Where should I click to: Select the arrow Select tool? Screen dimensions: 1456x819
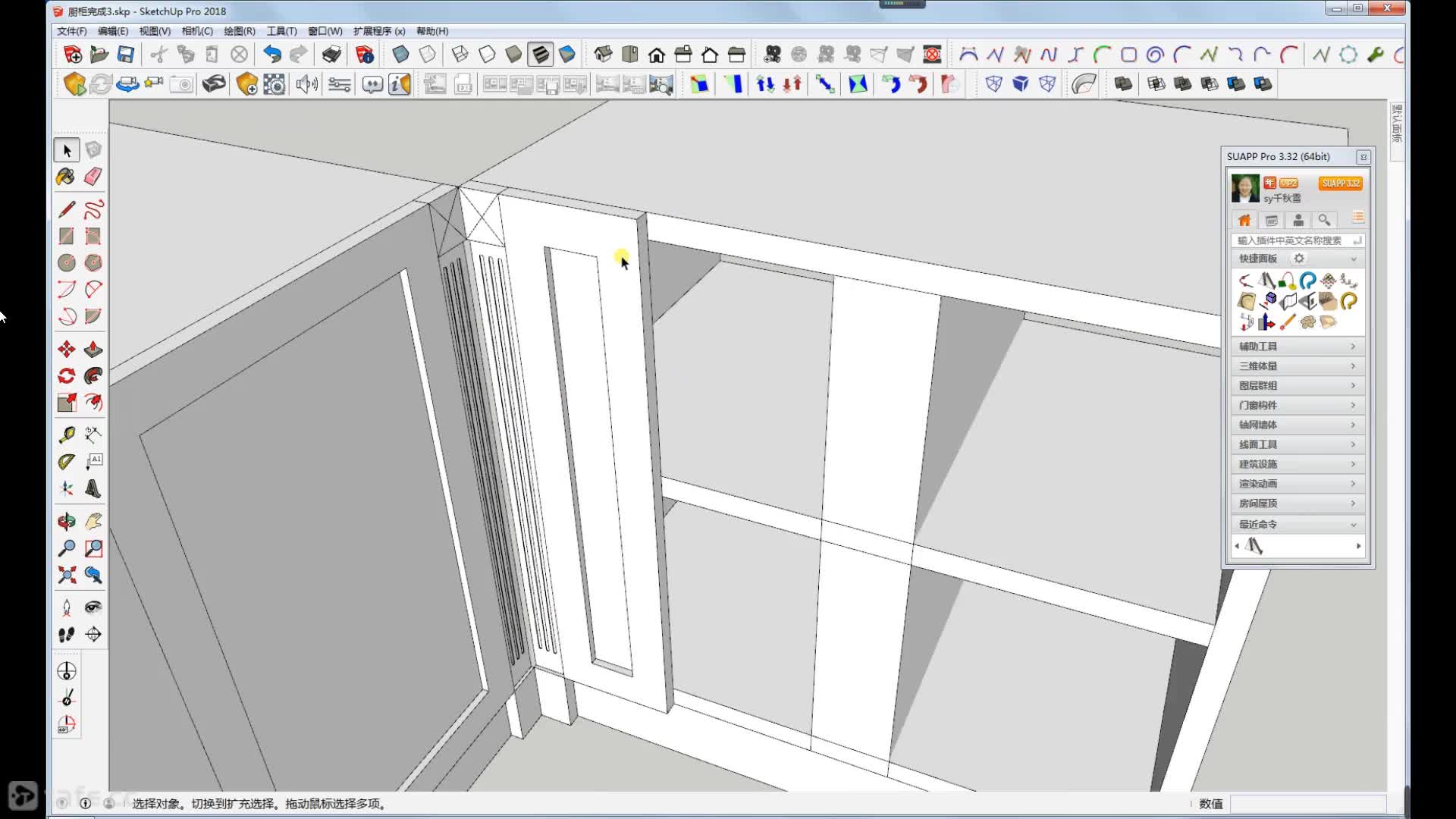click(x=67, y=150)
